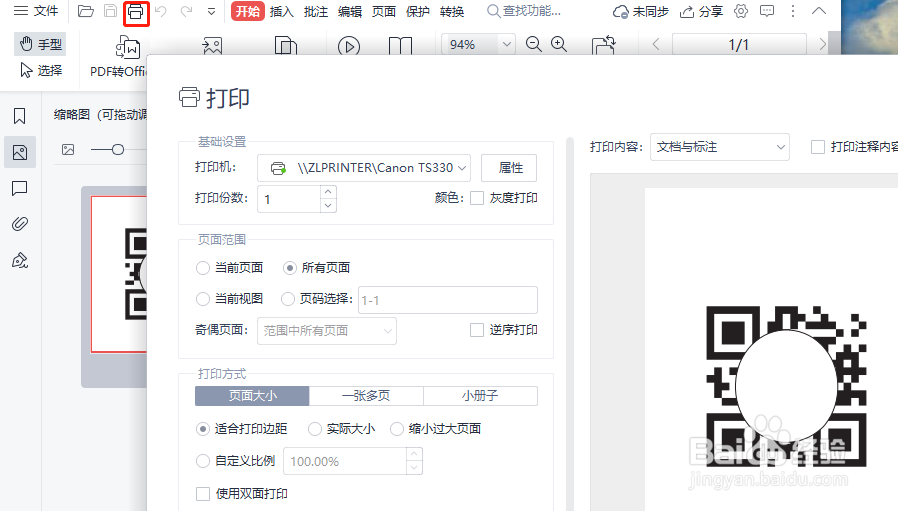Increase the print copies with the up arrow
This screenshot has height=511, width=898.
click(x=328, y=192)
